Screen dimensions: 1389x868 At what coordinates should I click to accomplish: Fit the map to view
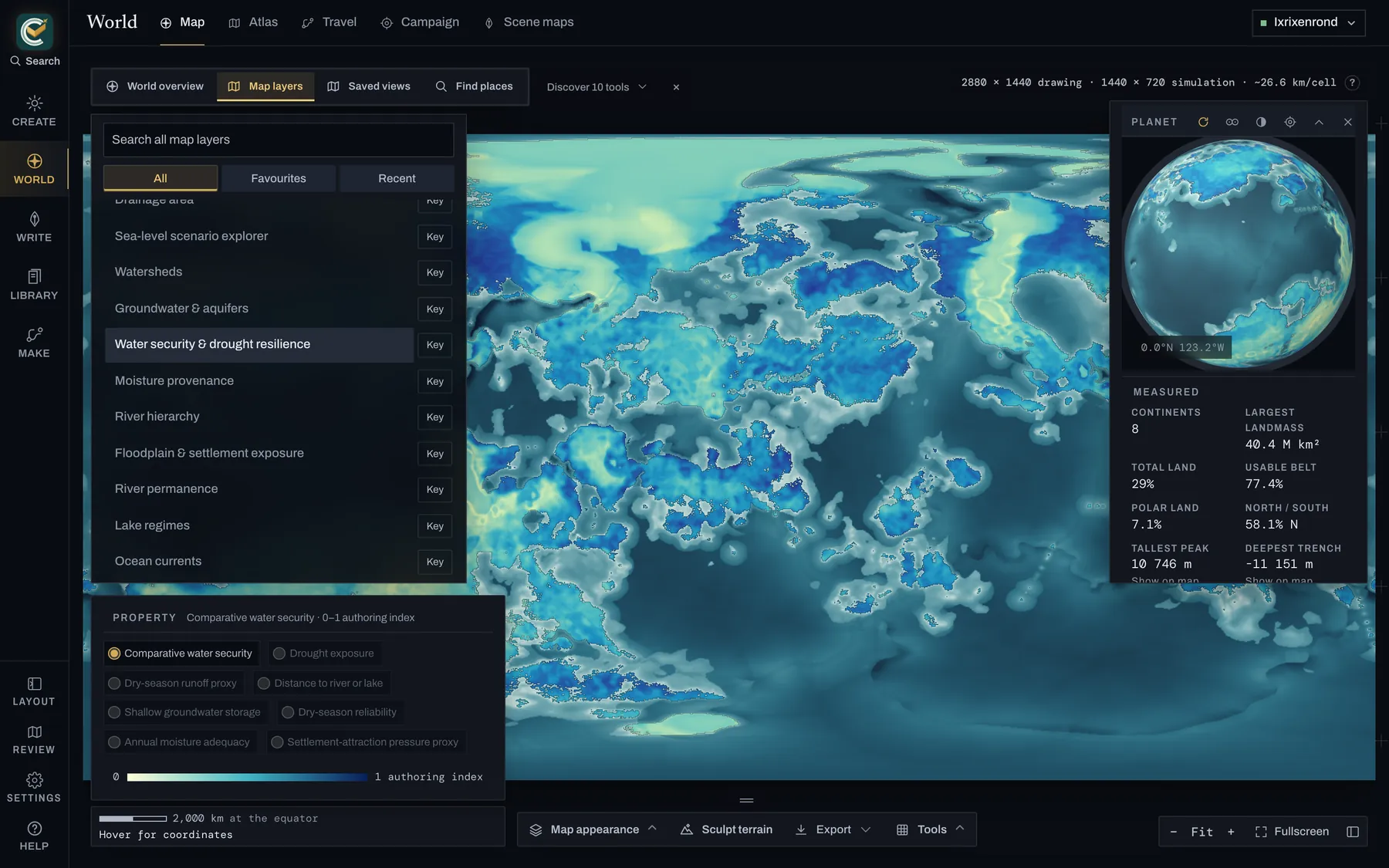pos(1201,832)
